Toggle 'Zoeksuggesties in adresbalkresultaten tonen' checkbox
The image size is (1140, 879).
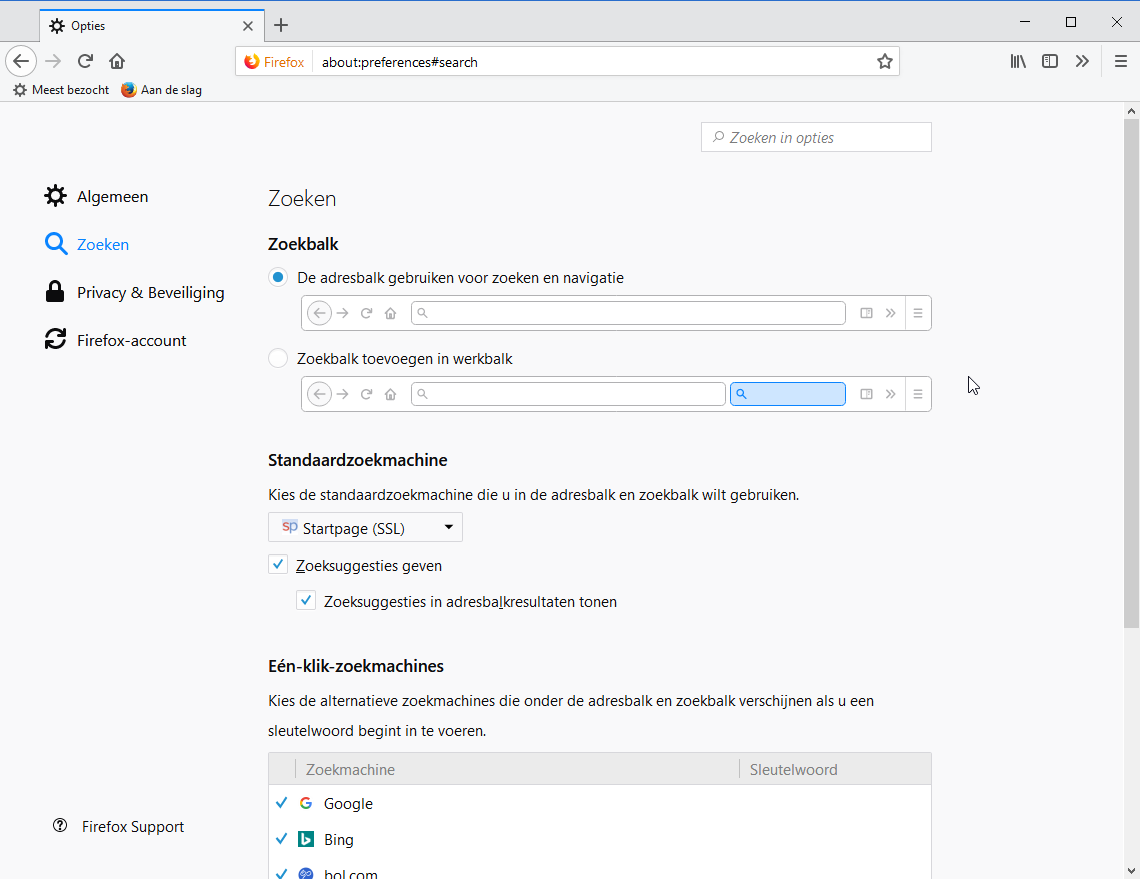point(306,601)
